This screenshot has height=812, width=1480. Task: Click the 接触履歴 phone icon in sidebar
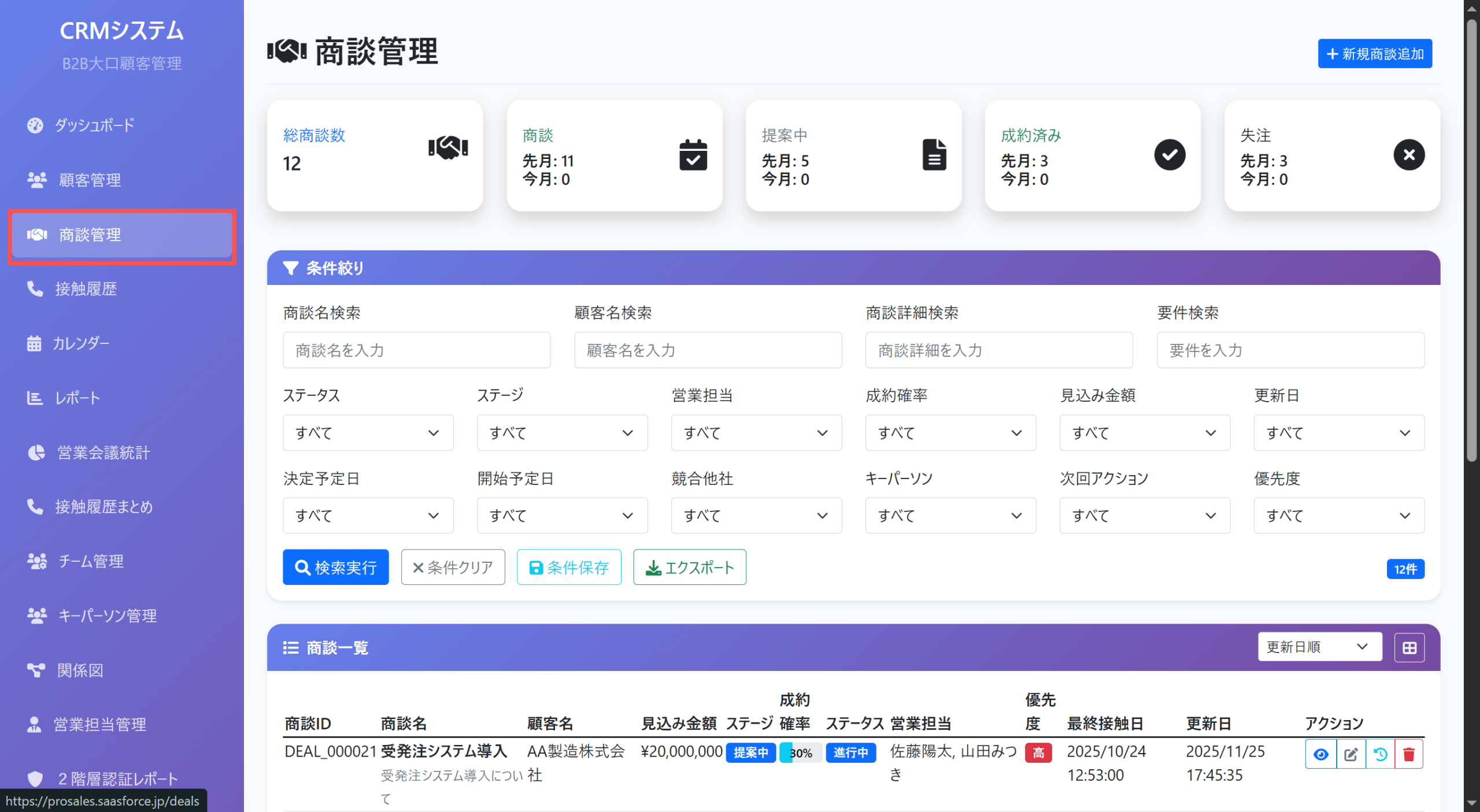(x=35, y=289)
